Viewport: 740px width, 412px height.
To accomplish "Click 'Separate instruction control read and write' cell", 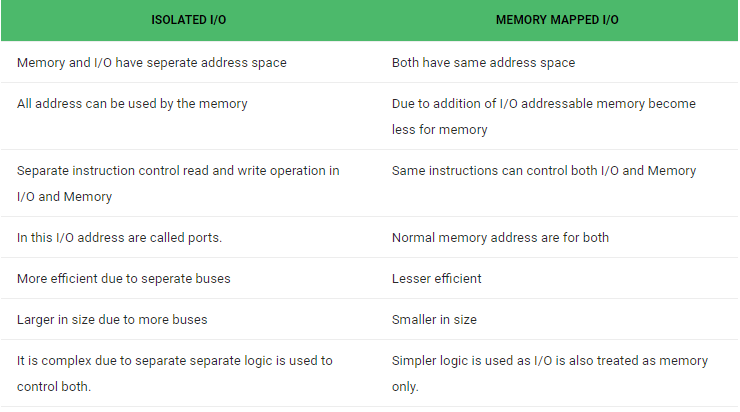I will [178, 171].
